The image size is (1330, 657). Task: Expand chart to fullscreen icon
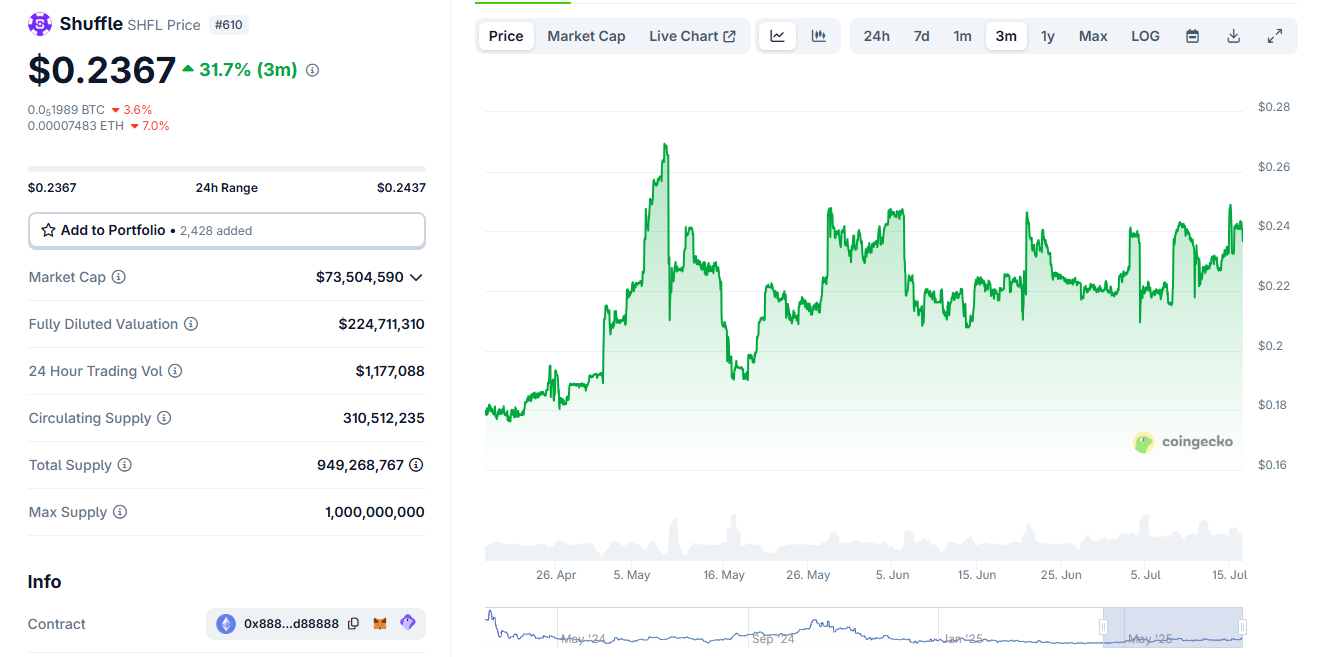click(1274, 36)
